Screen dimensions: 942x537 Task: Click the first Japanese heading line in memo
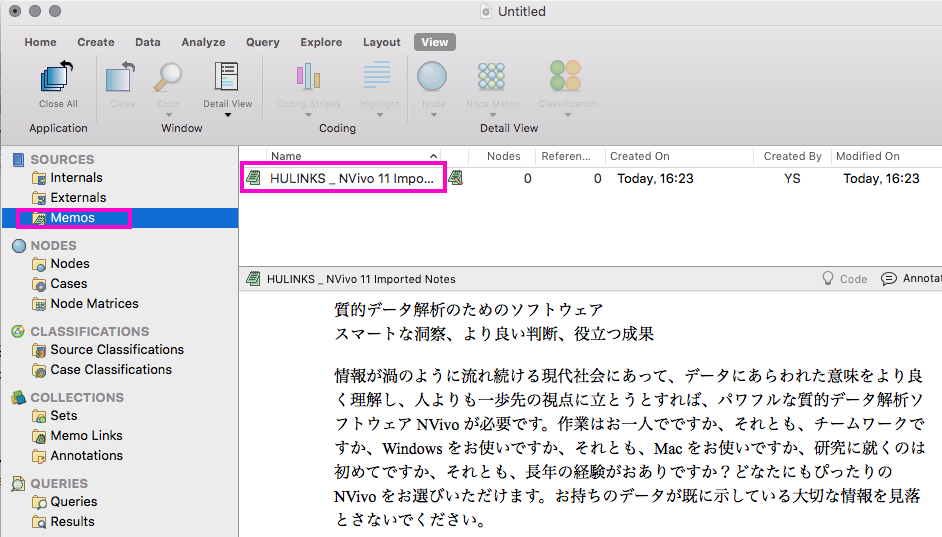(469, 309)
